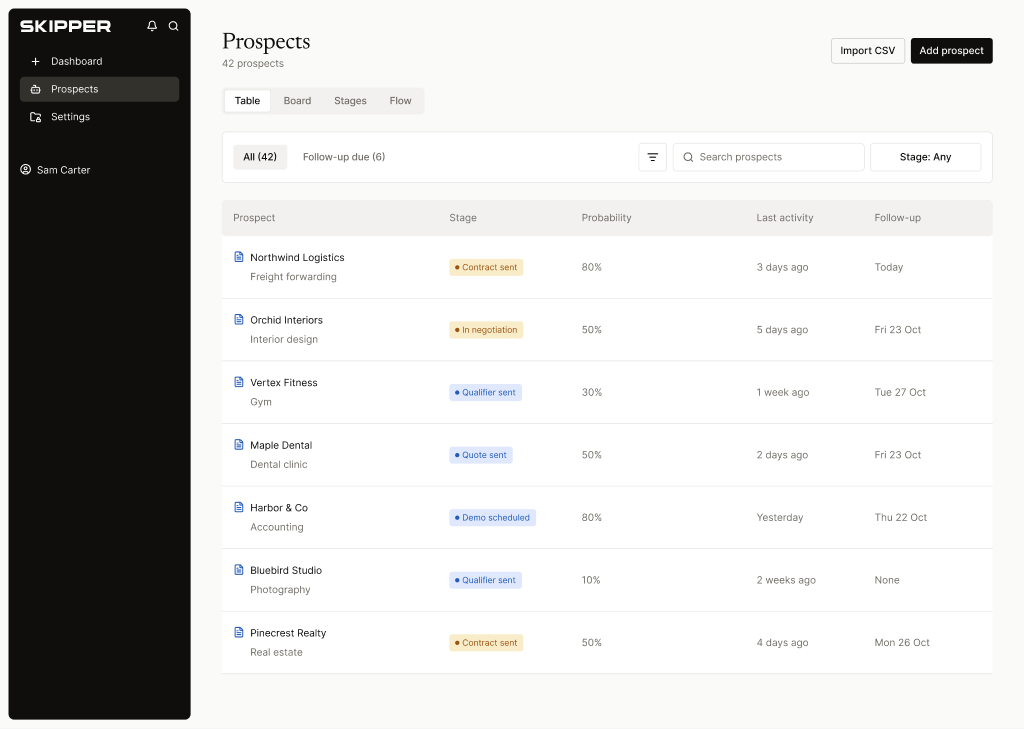Viewport: 1024px width, 729px height.
Task: Click the Mon 26 Oct follow-up date
Action: (902, 643)
